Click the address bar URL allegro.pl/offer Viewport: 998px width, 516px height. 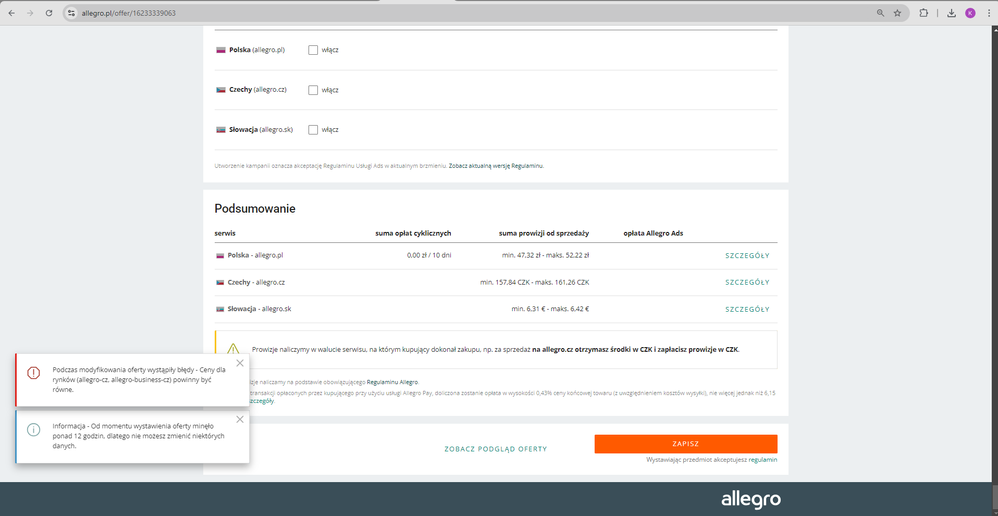[x=129, y=13]
